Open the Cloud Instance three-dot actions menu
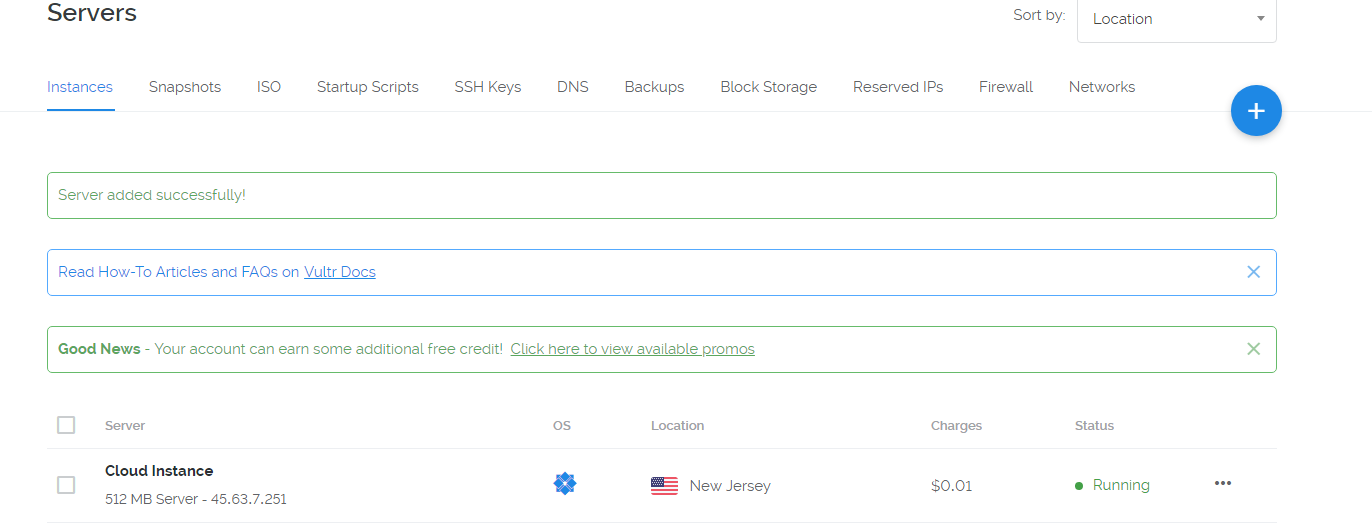Image resolution: width=1372 pixels, height=528 pixels. point(1222,484)
